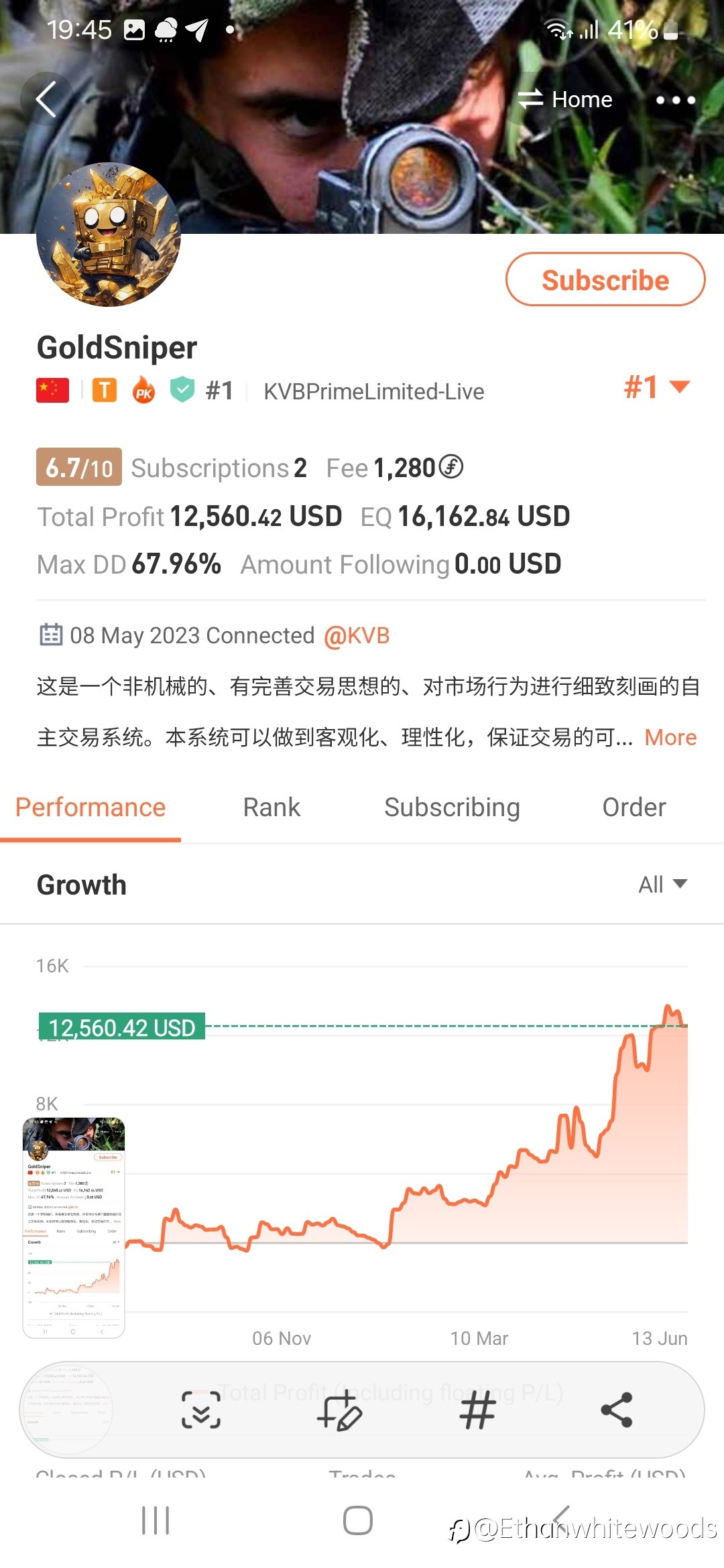
Task: Open the three-dot more options menu
Action: point(675,100)
